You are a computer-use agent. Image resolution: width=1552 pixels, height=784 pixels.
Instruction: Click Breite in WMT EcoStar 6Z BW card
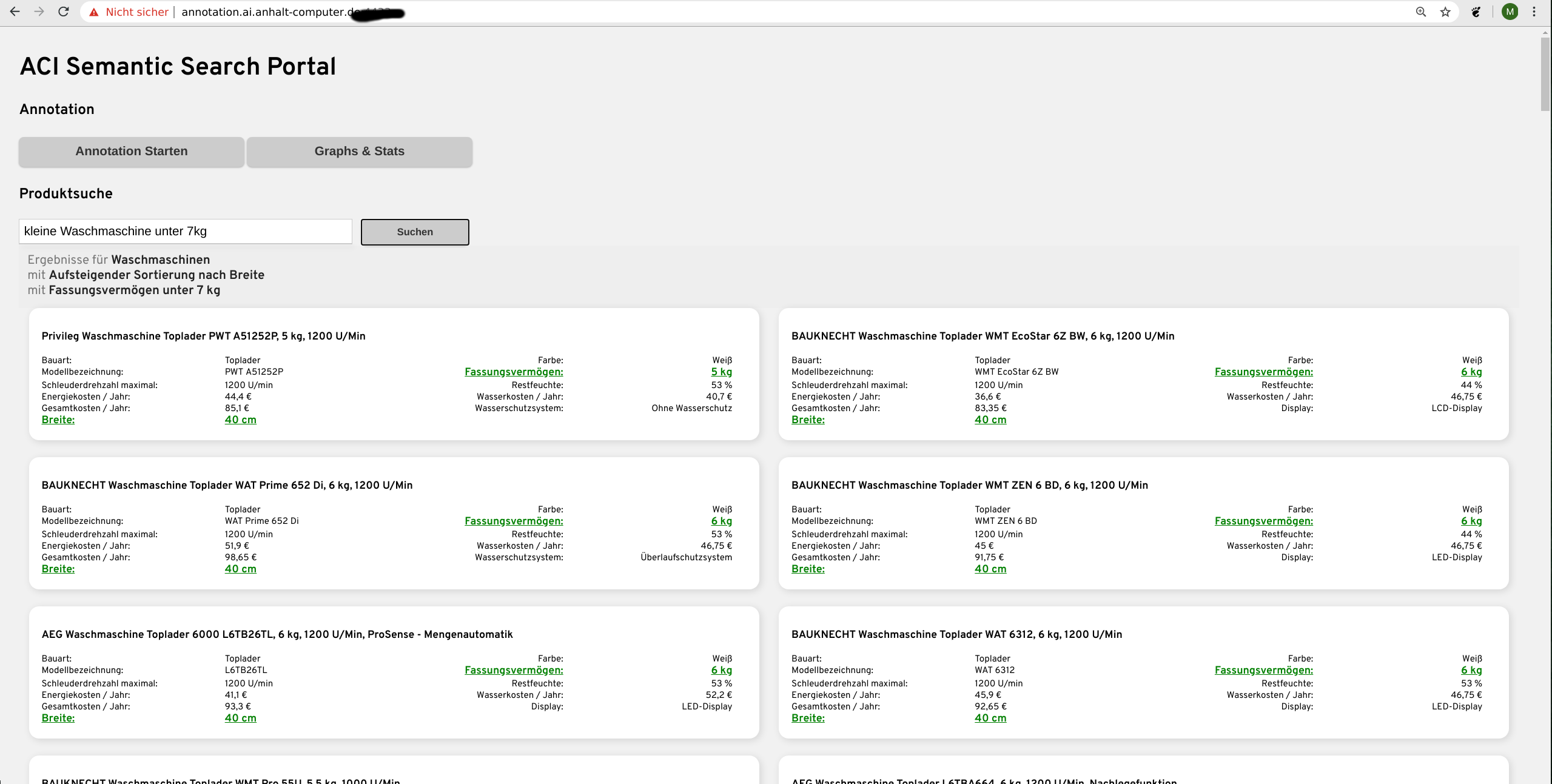(x=808, y=420)
